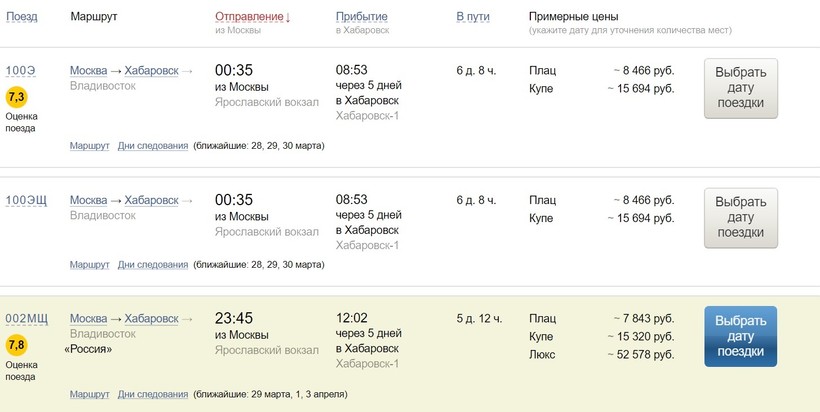Viewport: 820px width, 412px height.
Task: Choose trip date for train 100ЭЩ
Action: point(741,217)
